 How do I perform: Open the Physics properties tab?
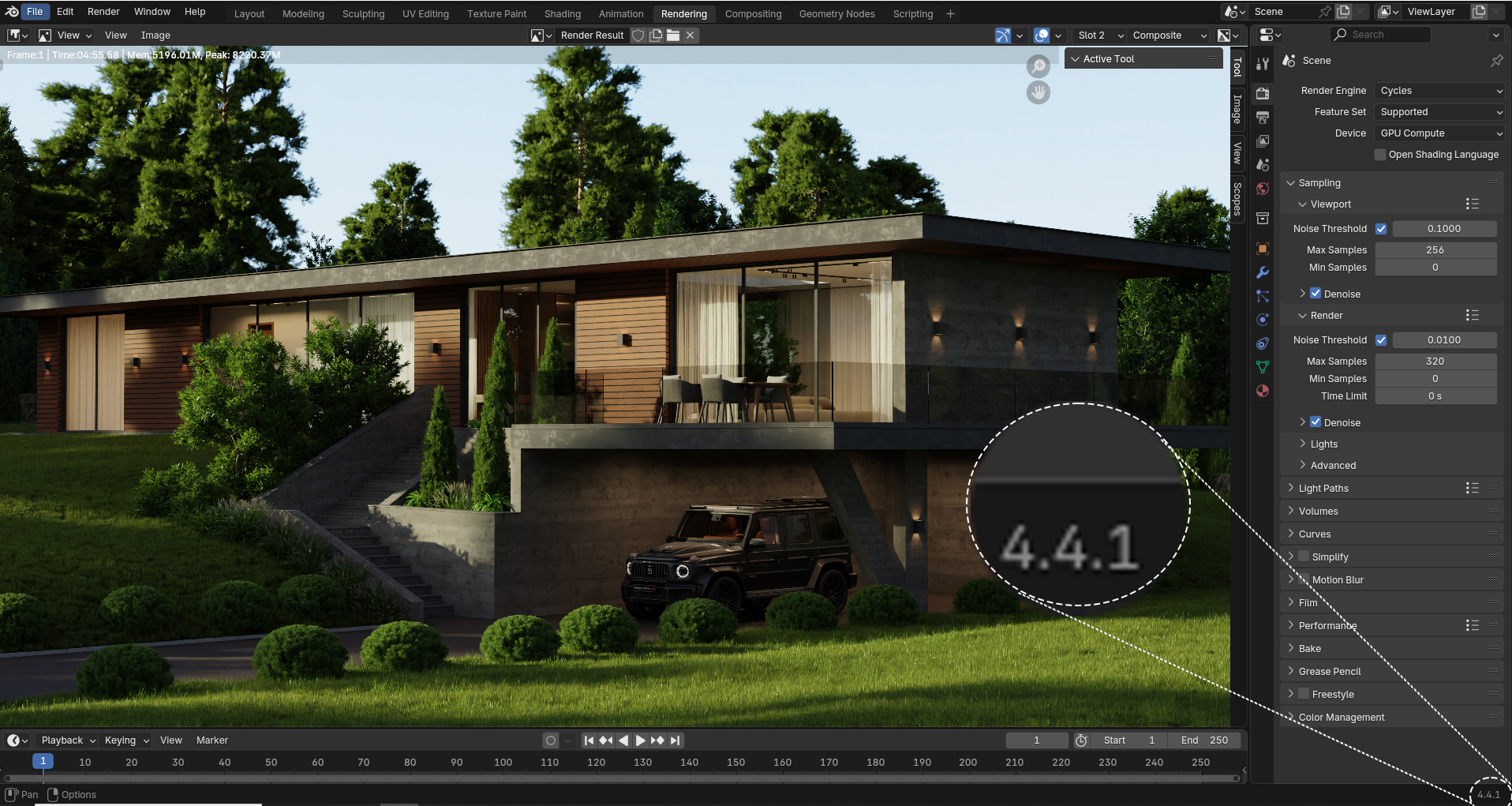point(1263,320)
